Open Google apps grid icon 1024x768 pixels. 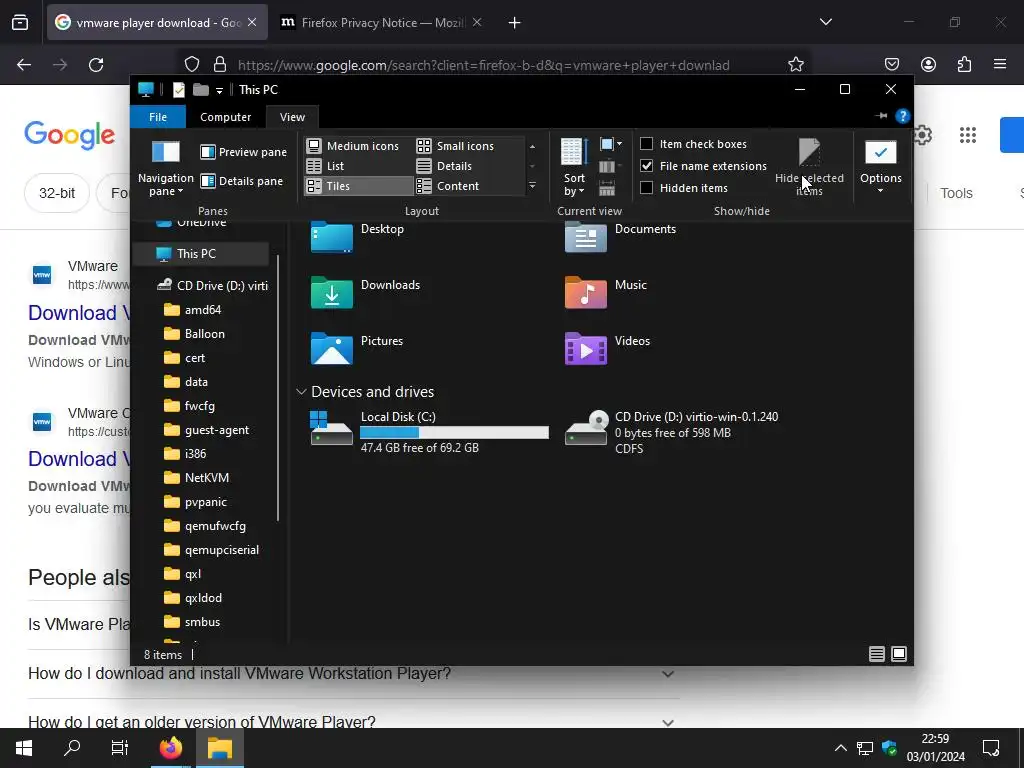(x=968, y=135)
